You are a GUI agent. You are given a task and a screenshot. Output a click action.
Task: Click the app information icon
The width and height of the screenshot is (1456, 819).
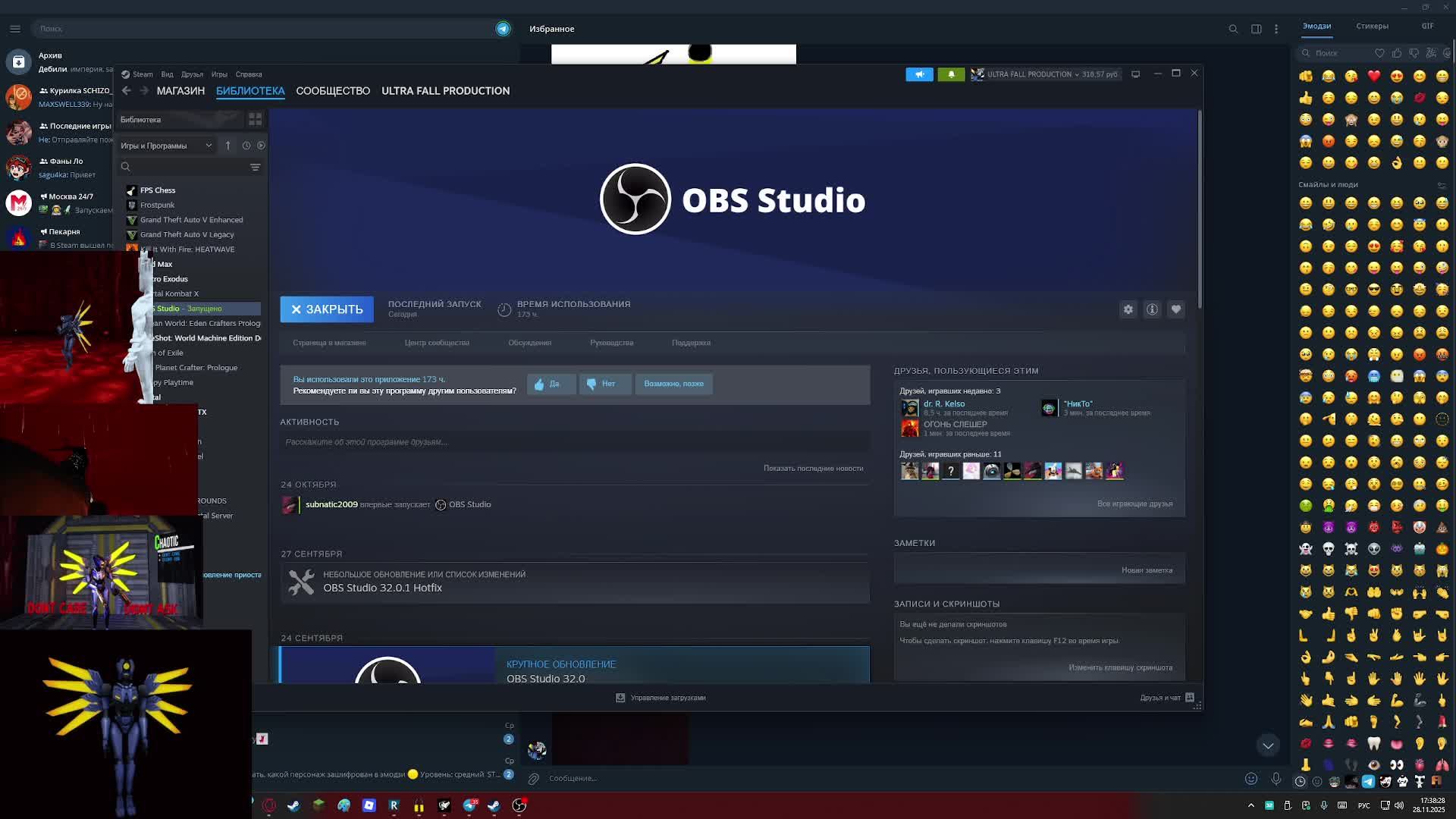point(1152,309)
